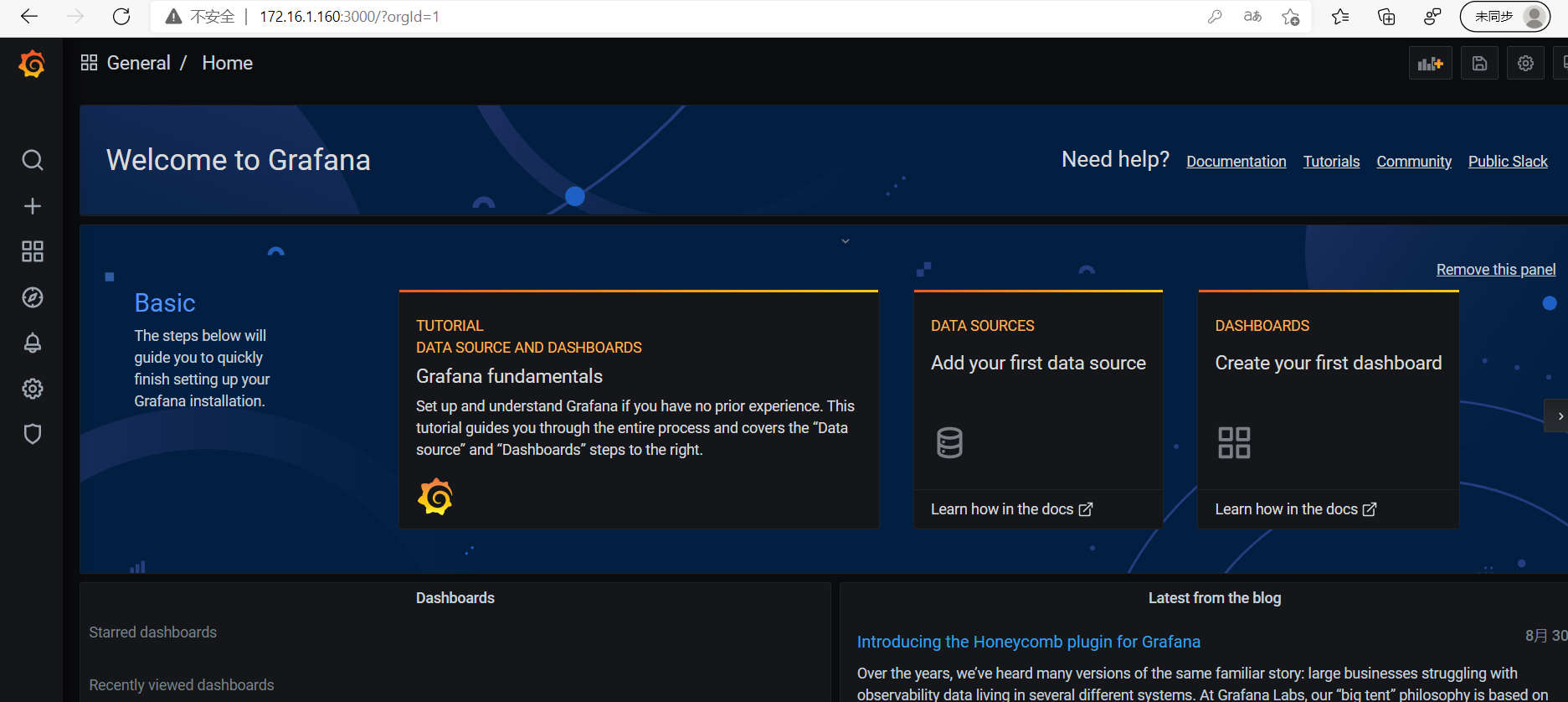Open the Configuration gear in the sidebar

click(33, 389)
